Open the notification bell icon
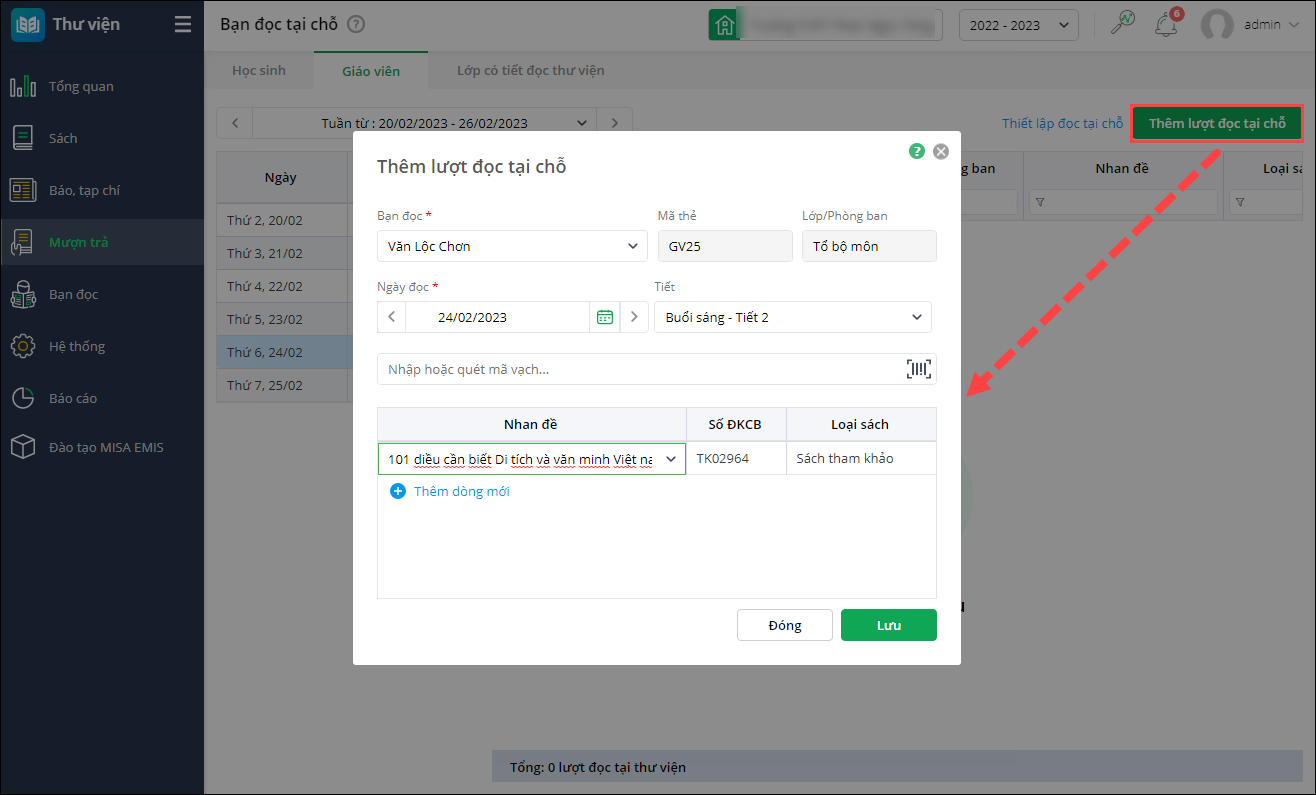The width and height of the screenshot is (1316, 795). 1166,25
